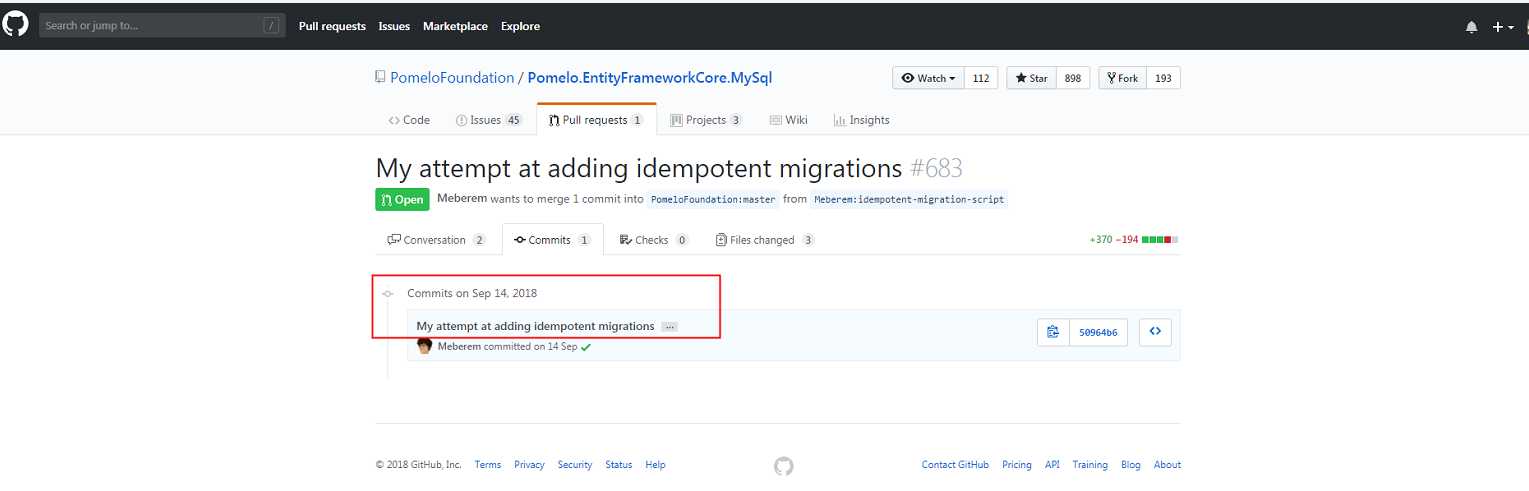Open the Projects tab
Screen dimensions: 1529x491
pos(706,120)
